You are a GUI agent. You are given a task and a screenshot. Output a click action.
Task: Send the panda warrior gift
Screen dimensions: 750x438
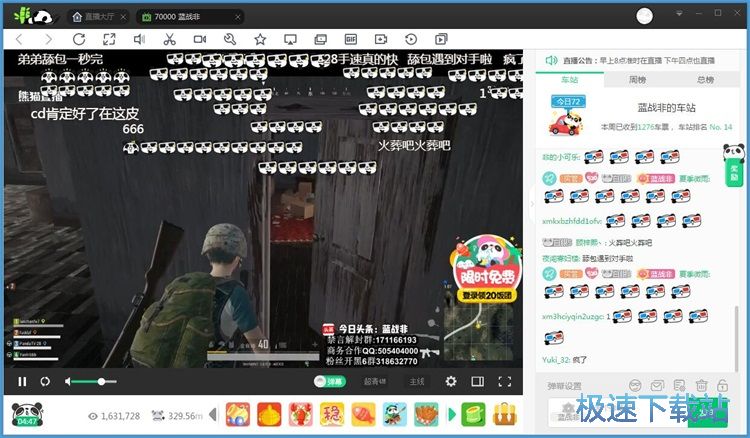tap(395, 415)
